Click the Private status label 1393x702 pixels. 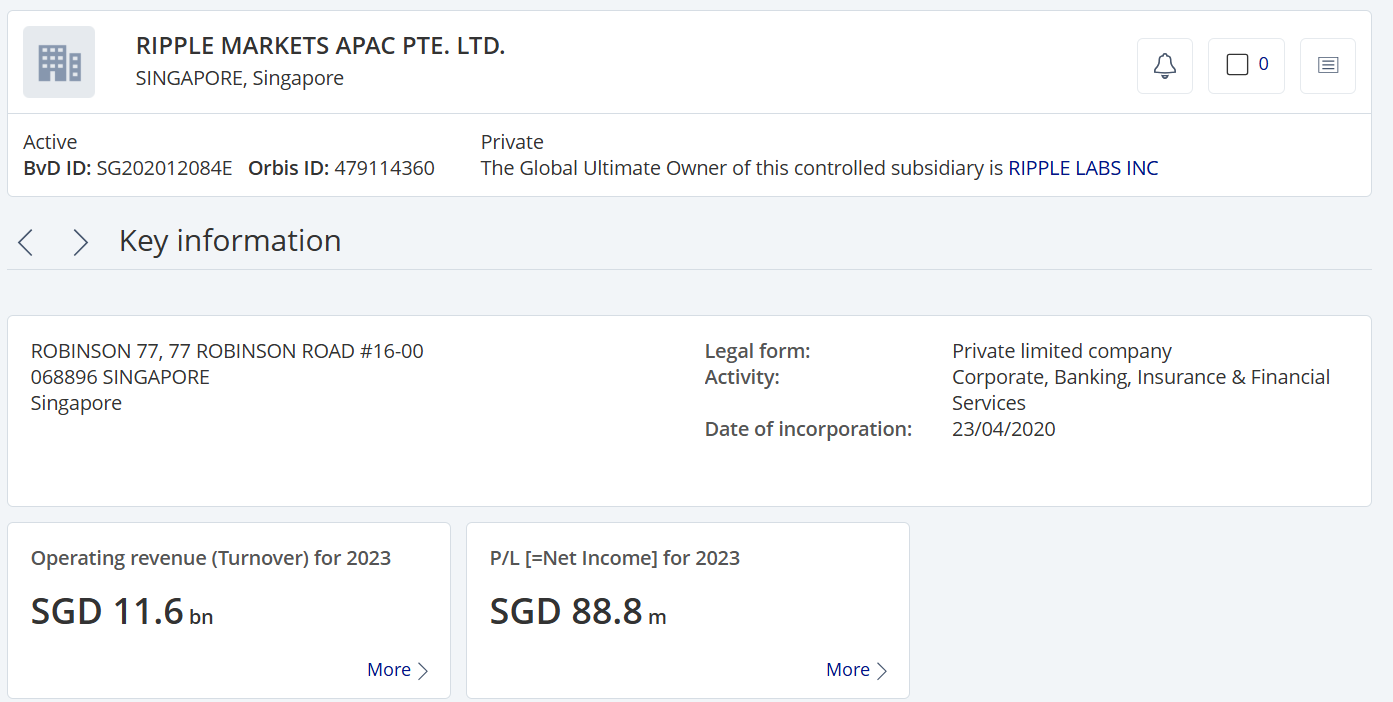(x=512, y=142)
